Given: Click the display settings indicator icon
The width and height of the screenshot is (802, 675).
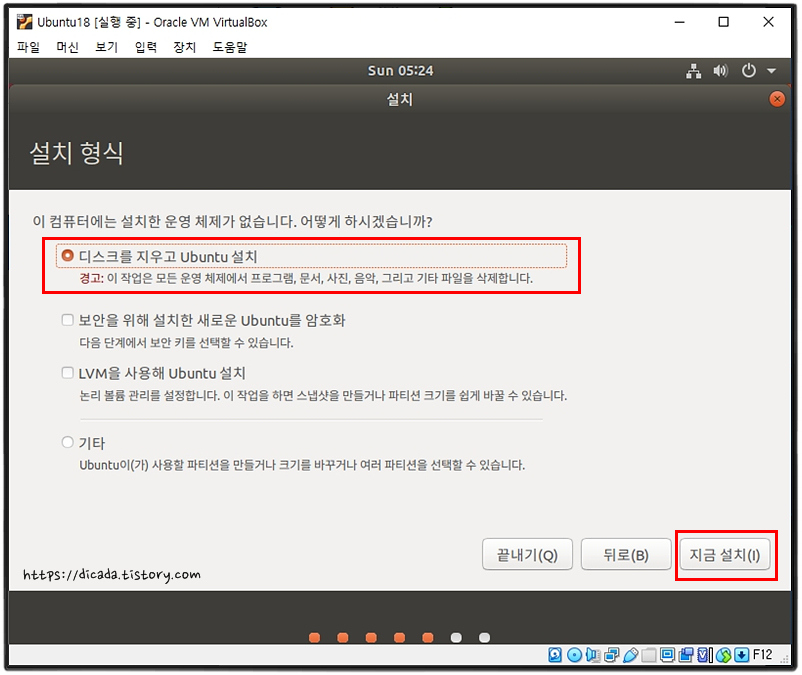Looking at the screenshot, I should [x=667, y=655].
